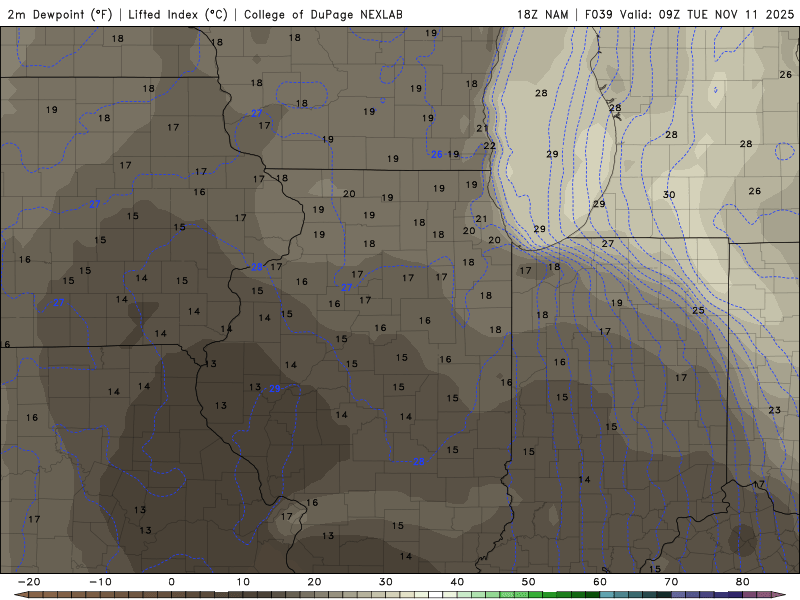Click the blue "29" lifted index contour label
This screenshot has height=600, width=800.
(x=274, y=389)
